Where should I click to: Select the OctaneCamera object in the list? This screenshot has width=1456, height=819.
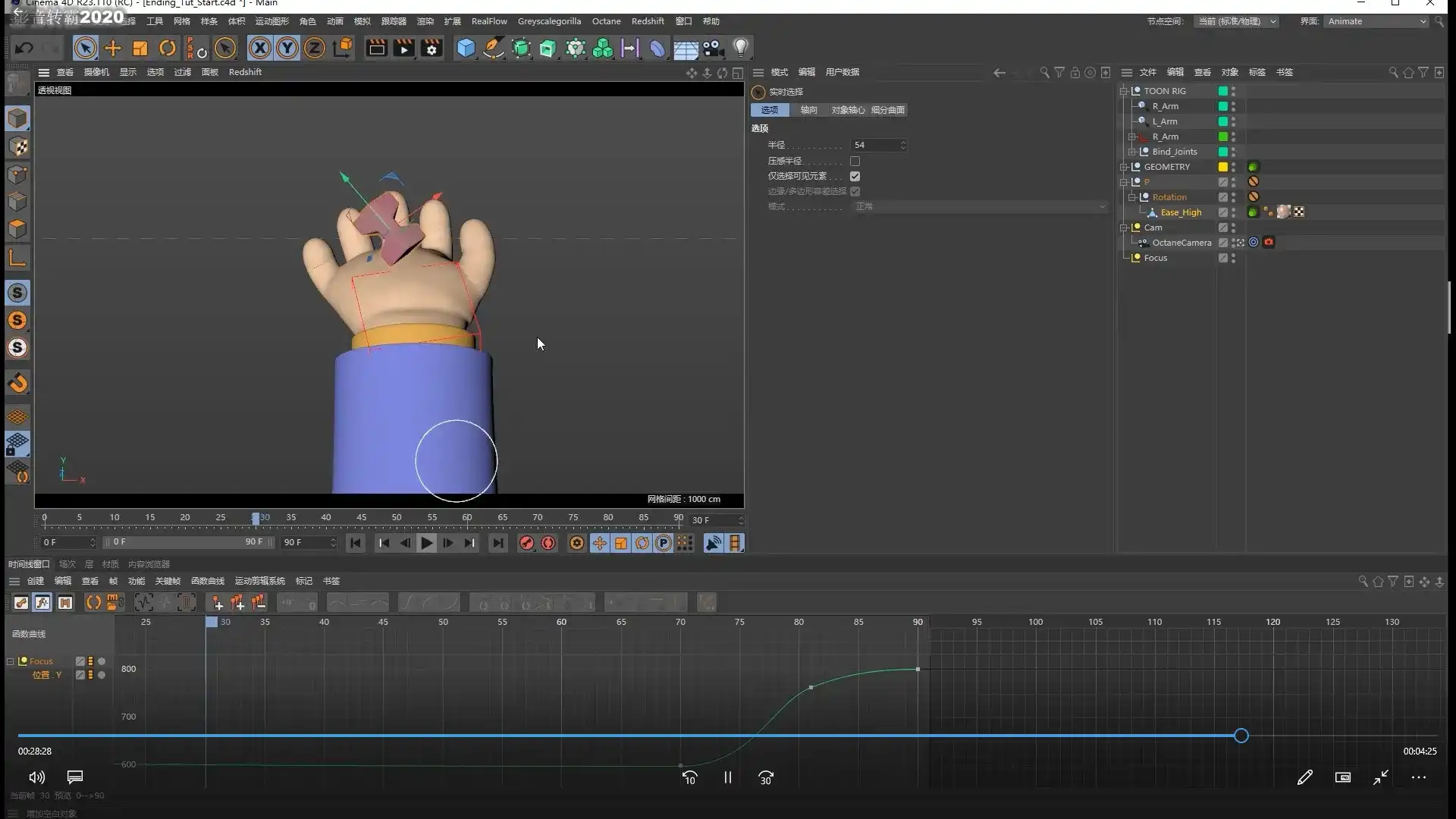(x=1181, y=243)
